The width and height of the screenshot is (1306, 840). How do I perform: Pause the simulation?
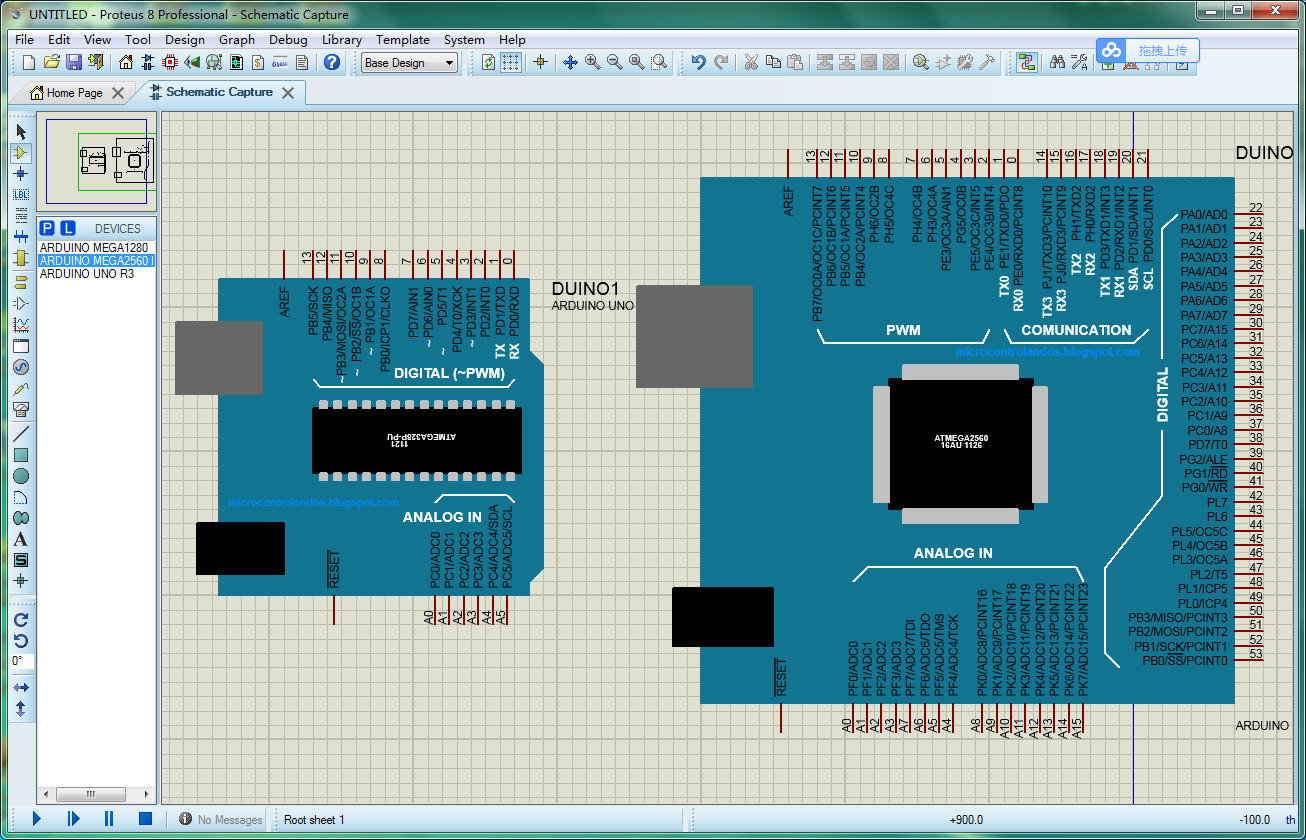109,819
